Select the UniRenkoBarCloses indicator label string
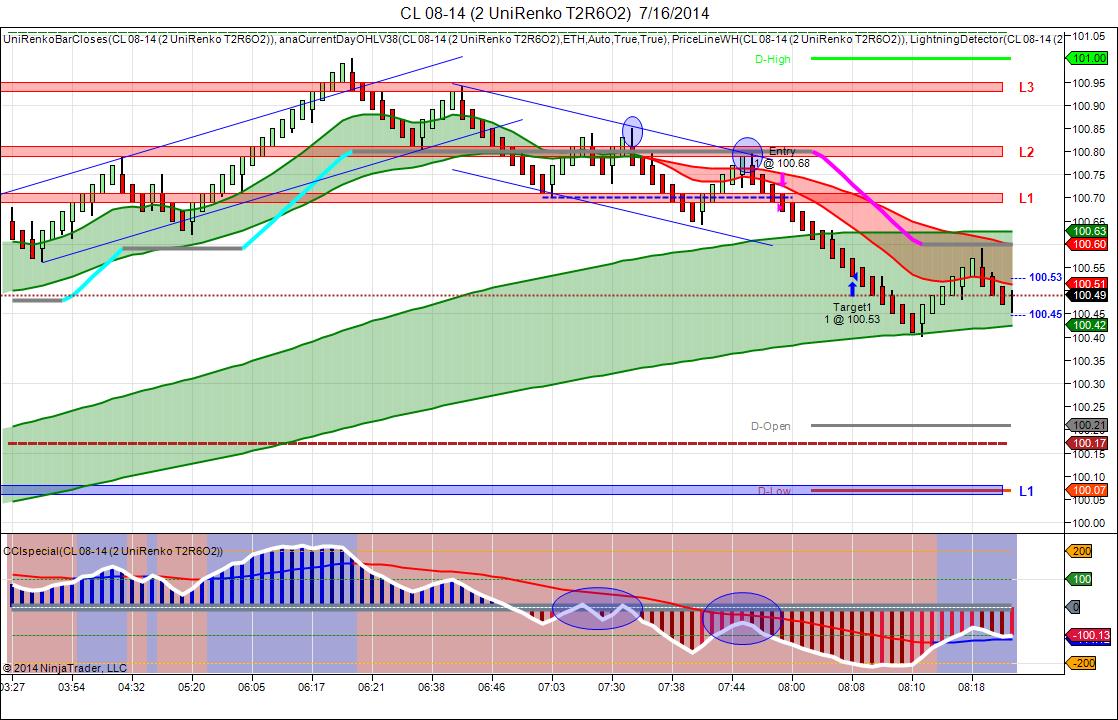Screen dimensions: 1118x720 pyautogui.click(x=533, y=39)
